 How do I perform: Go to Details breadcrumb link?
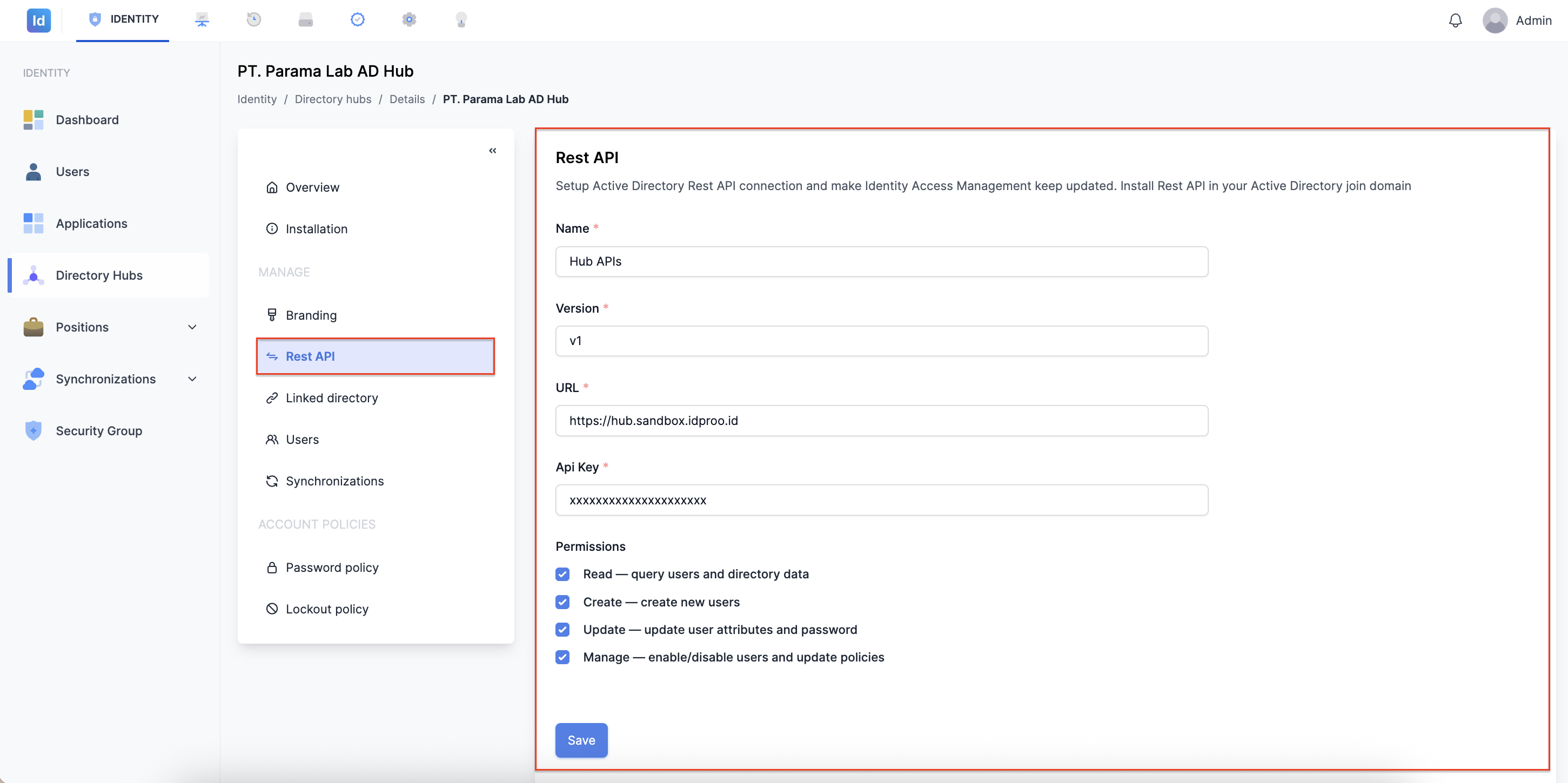(407, 99)
